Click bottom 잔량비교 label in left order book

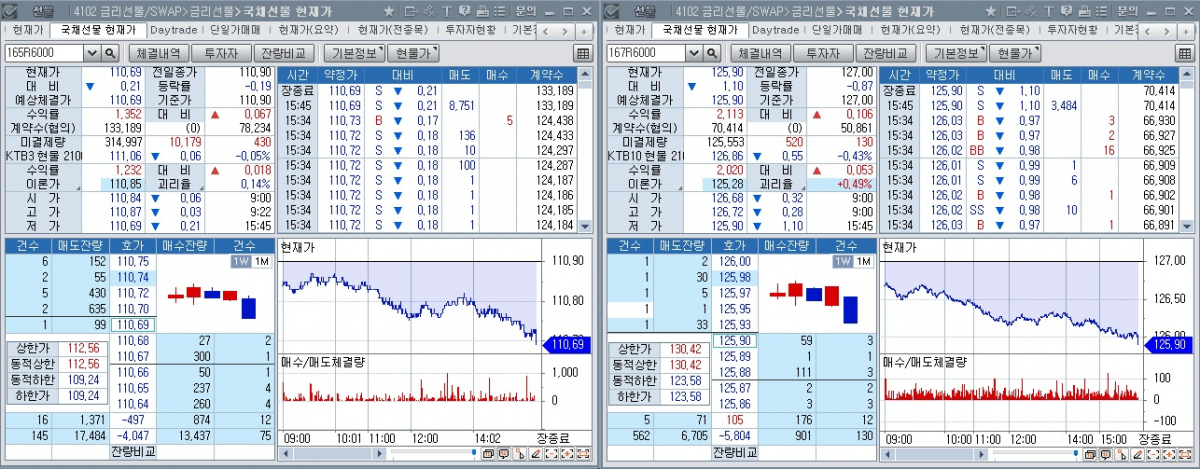[134, 452]
